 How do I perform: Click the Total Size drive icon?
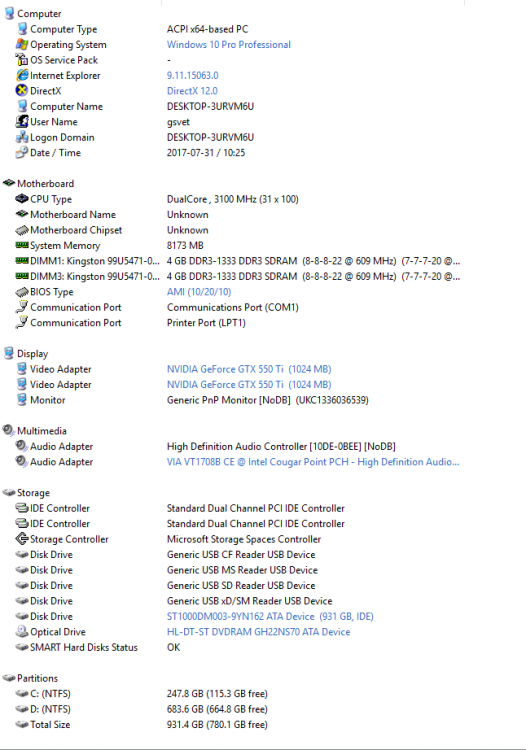pos(22,724)
